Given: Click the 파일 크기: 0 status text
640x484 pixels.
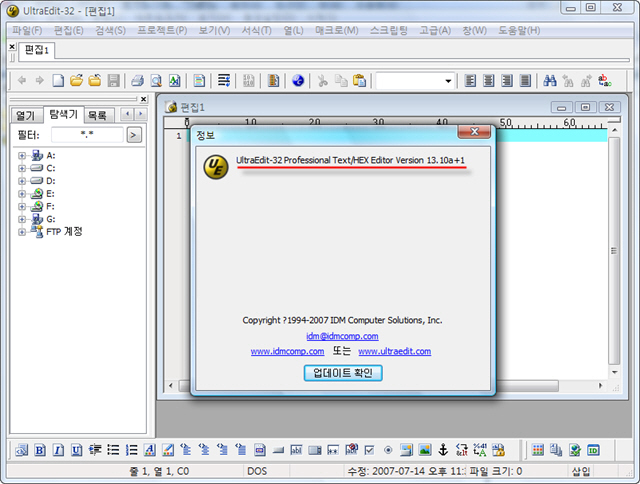Looking at the screenshot, I should click(496, 471).
